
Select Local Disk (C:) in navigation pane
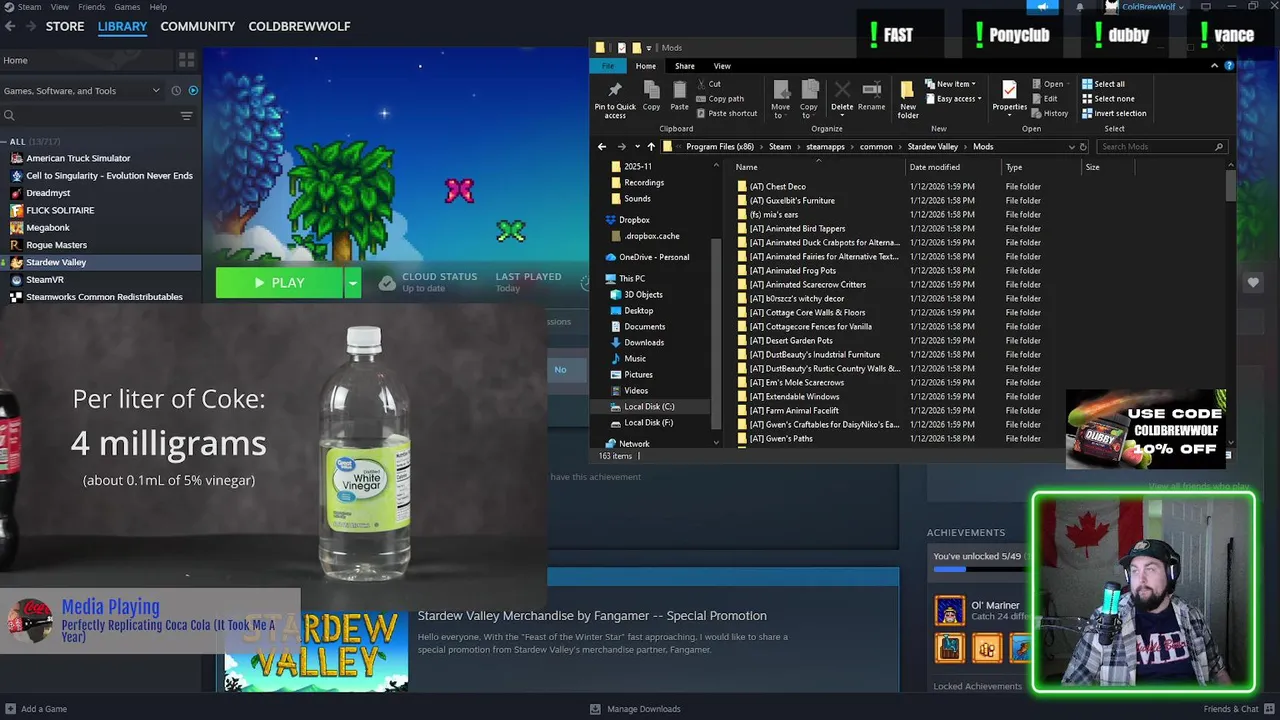(x=649, y=407)
